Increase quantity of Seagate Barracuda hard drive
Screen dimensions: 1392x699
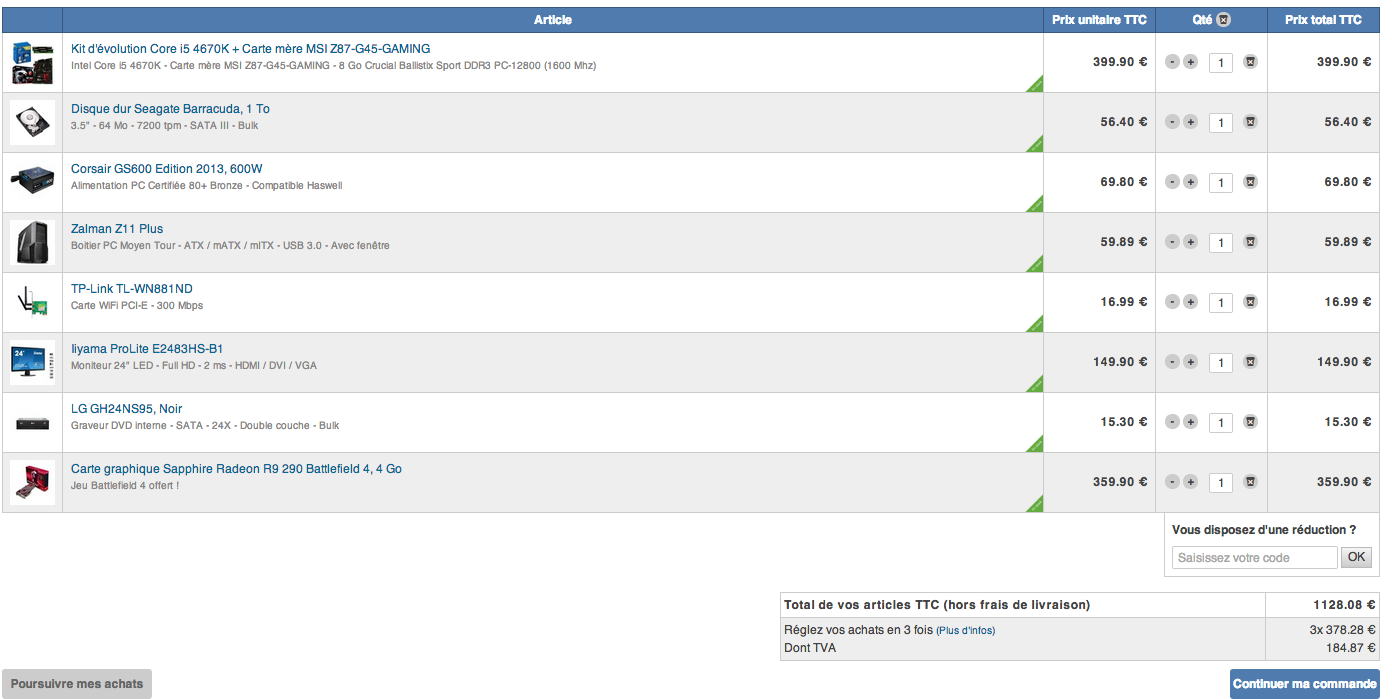pyautogui.click(x=1190, y=122)
